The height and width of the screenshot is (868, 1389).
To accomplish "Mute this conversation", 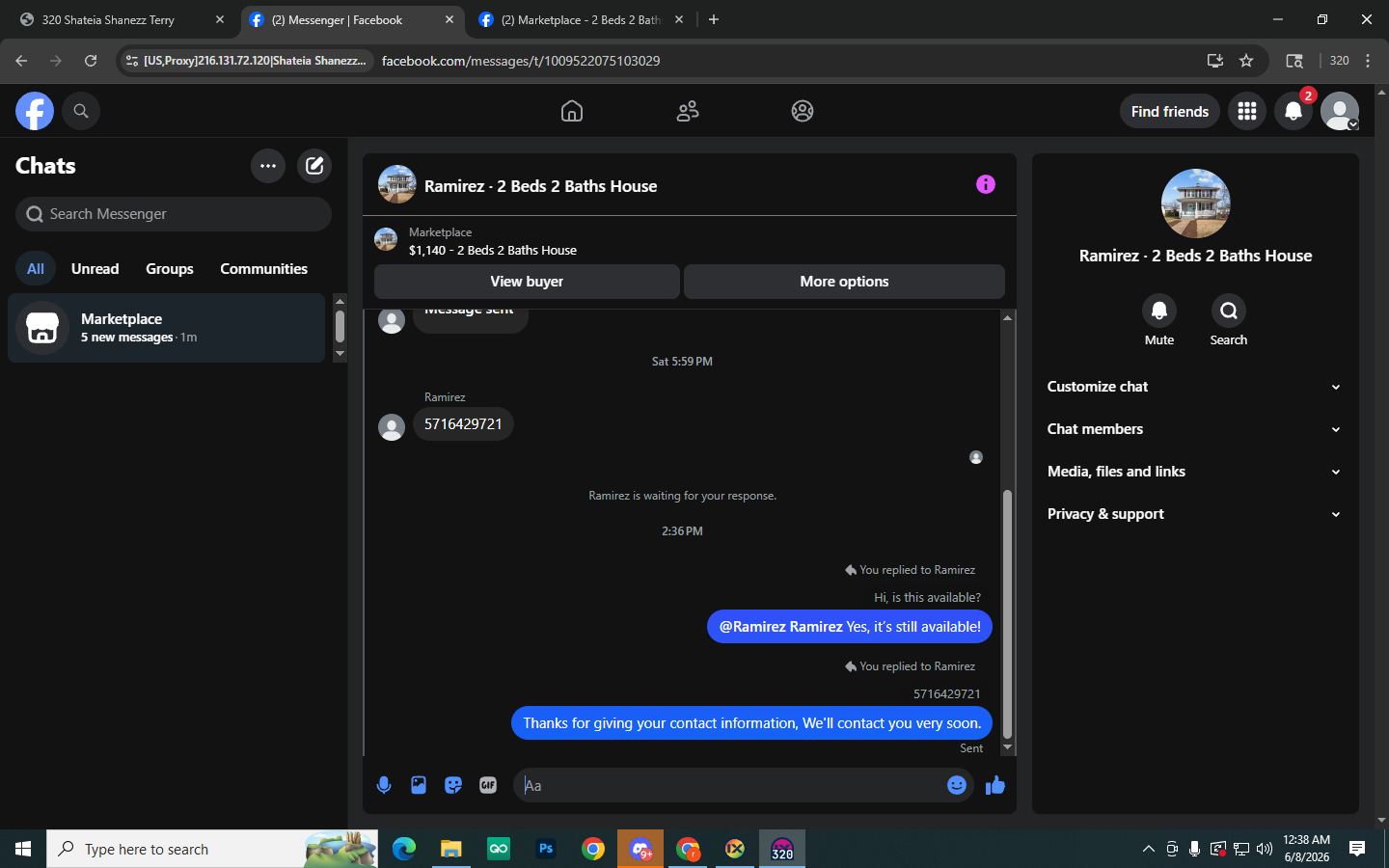I will point(1159,320).
